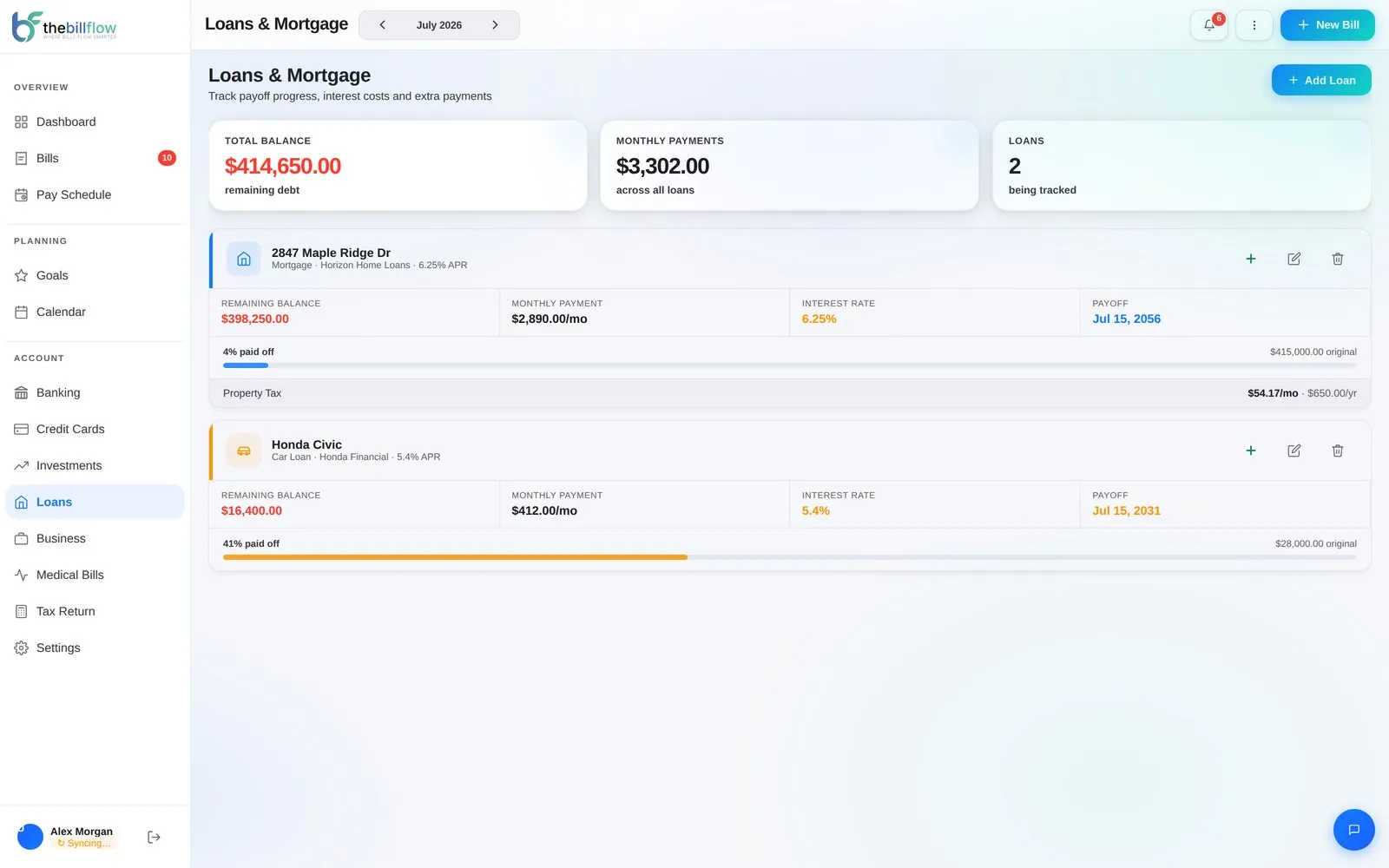Select Loans in the sidebar
The height and width of the screenshot is (868, 1389).
coord(95,502)
